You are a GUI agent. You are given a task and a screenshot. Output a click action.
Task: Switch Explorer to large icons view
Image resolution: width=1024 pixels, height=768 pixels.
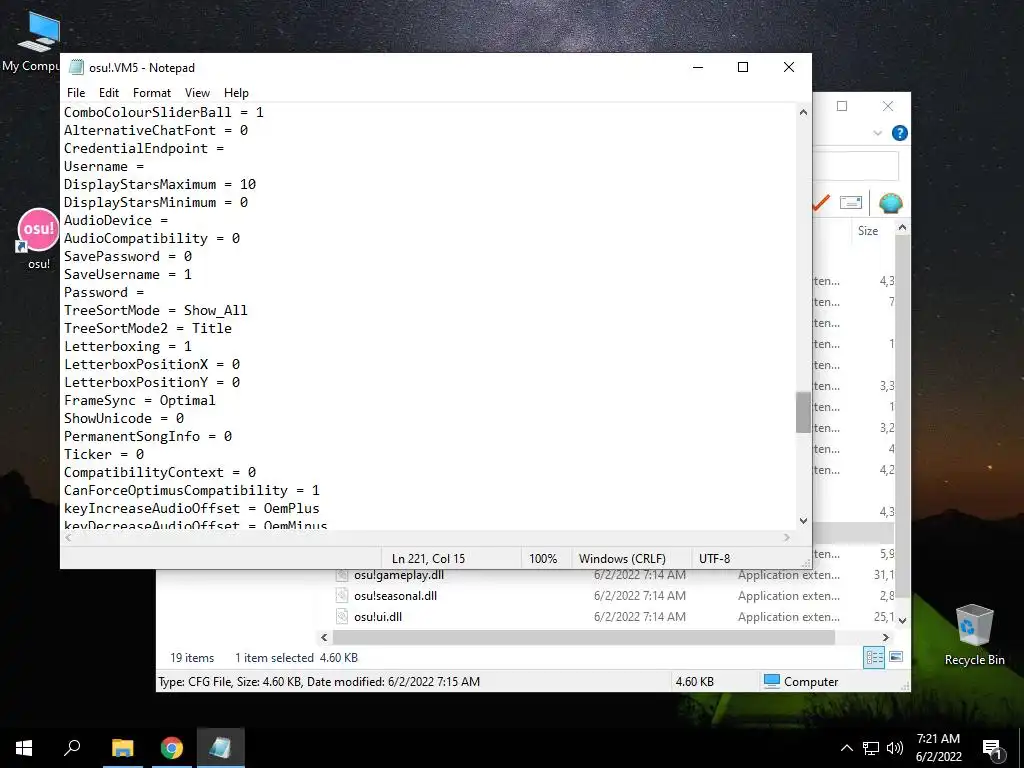pos(896,657)
